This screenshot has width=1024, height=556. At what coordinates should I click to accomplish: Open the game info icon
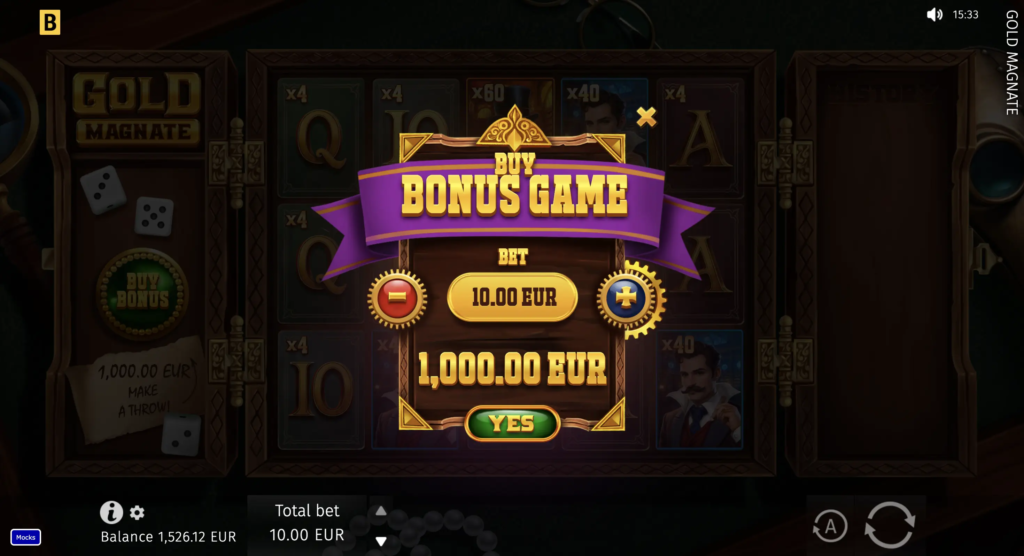coord(111,512)
